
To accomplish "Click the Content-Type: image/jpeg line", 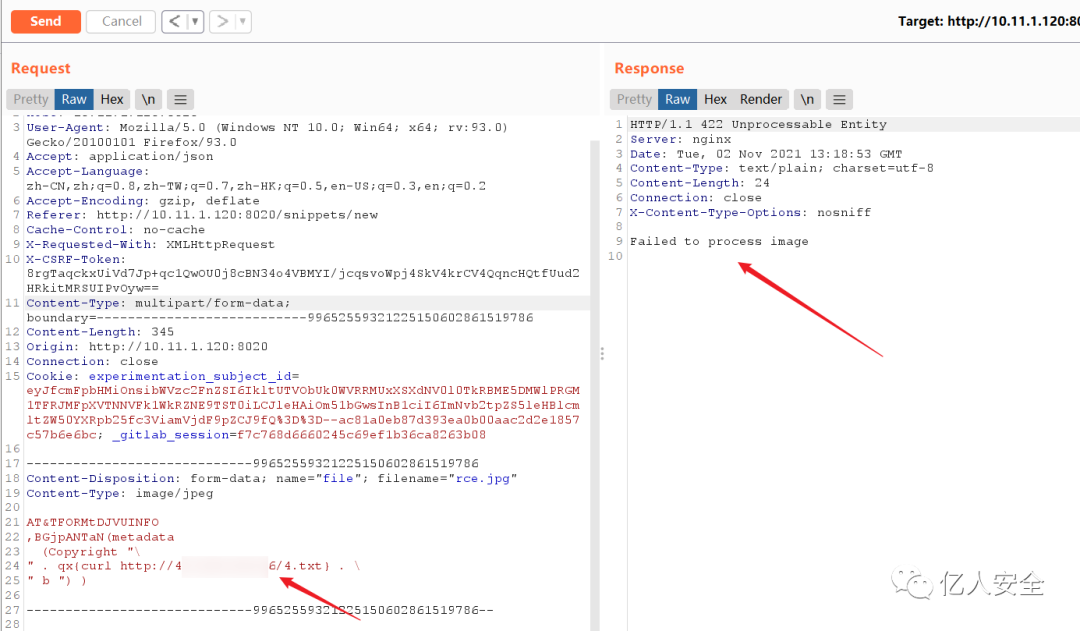I will tap(120, 493).
